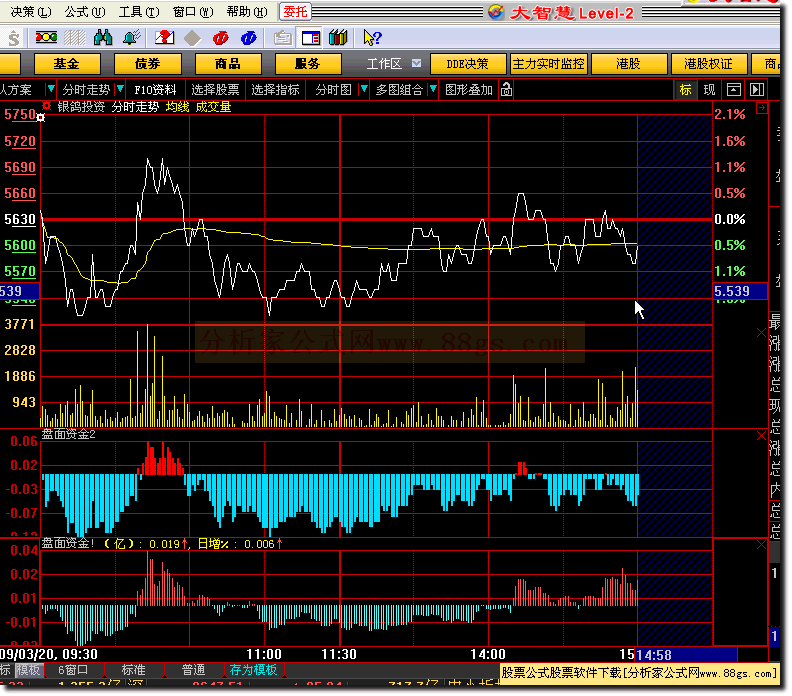Click 选择指标 in chart toolbar
Viewport: 792px width, 696px height.
click(275, 90)
